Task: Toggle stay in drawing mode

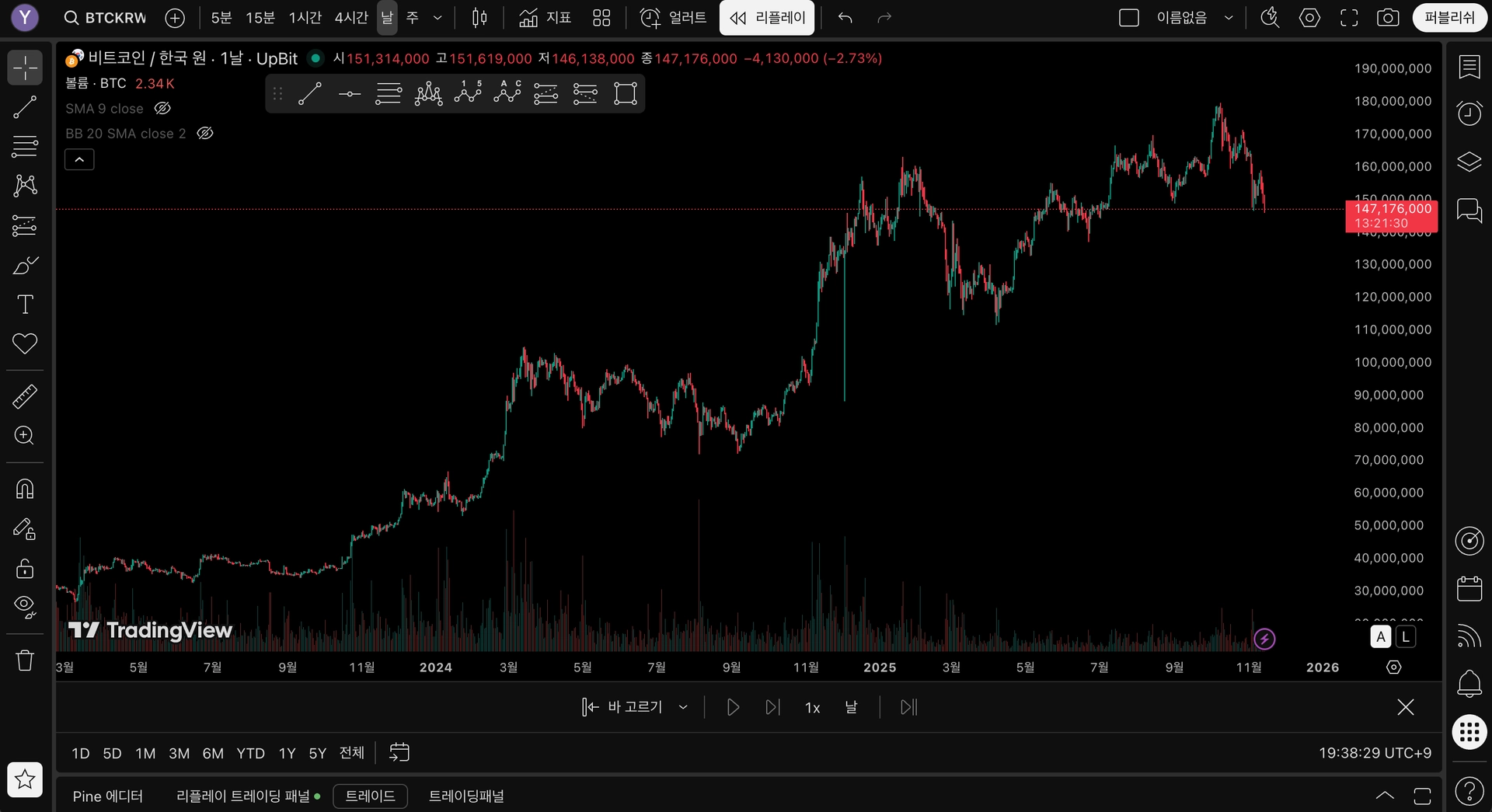Action: point(25,529)
